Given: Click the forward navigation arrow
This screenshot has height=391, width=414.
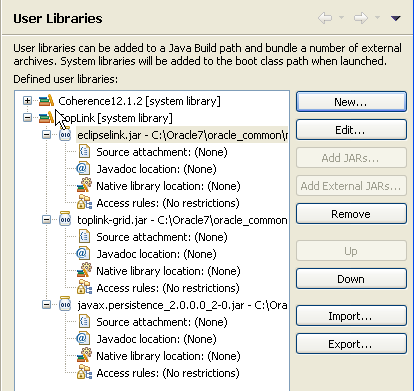Looking at the screenshot, I should (361, 18).
